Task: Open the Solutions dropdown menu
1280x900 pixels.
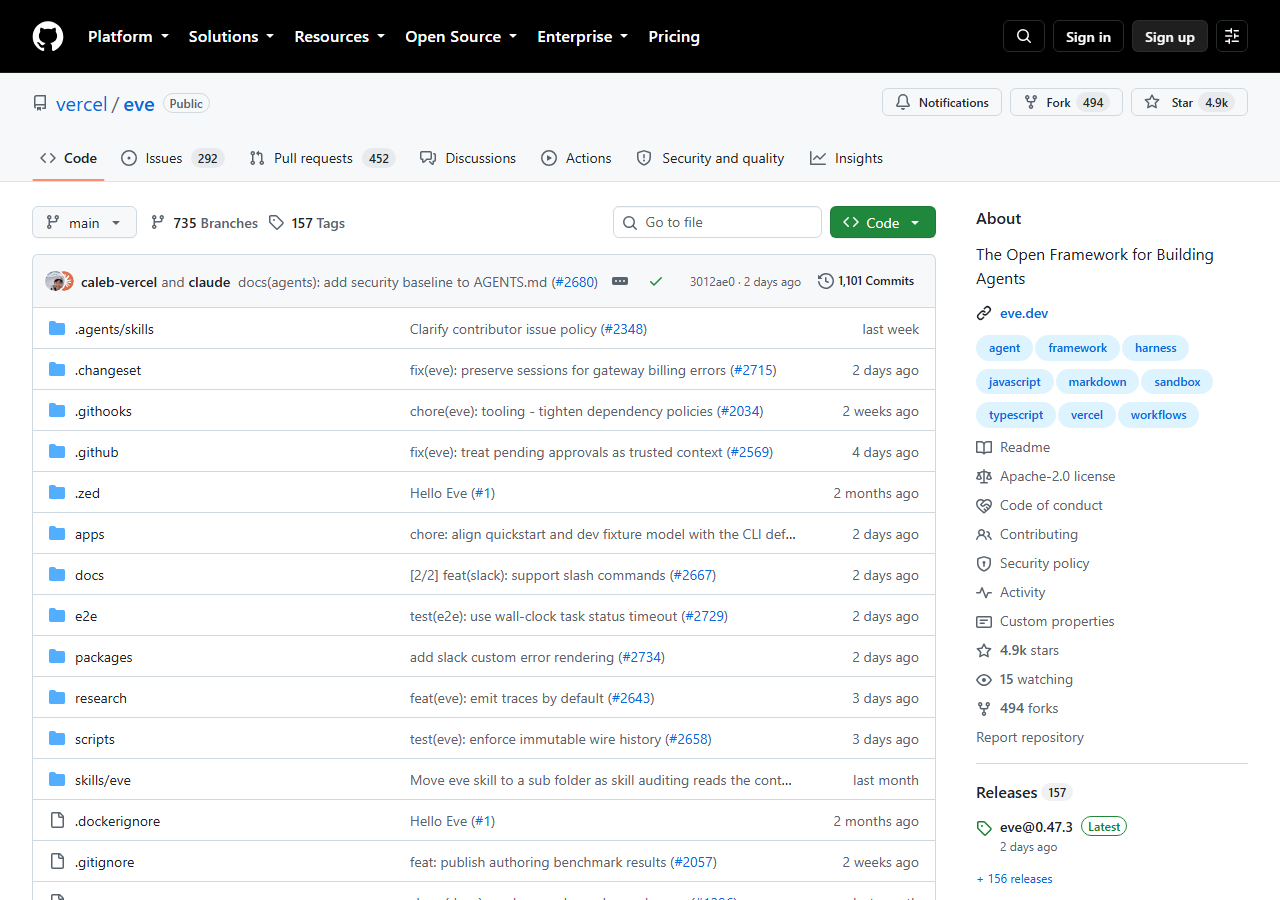Action: tap(231, 36)
